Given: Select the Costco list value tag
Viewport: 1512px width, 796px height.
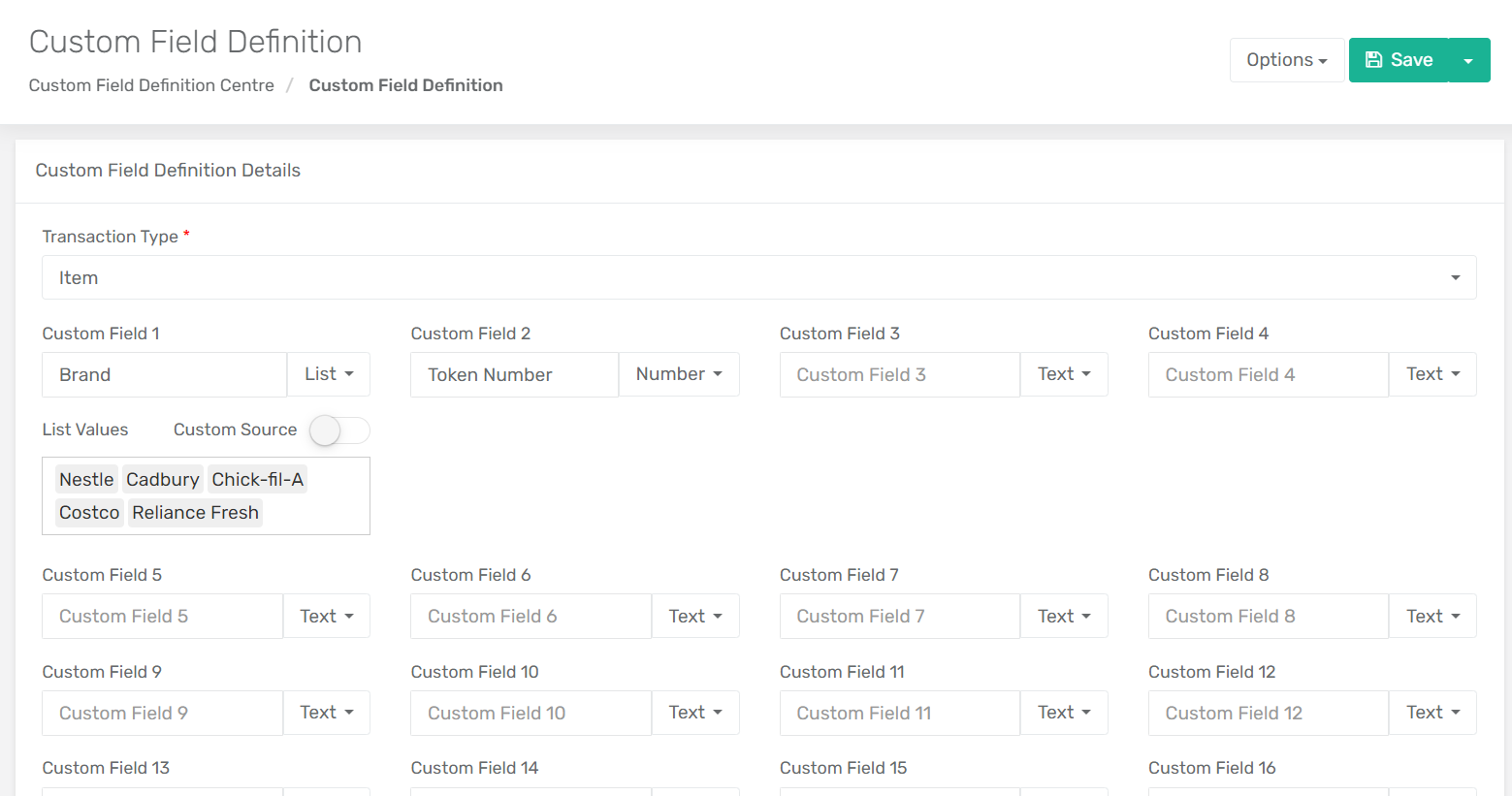Looking at the screenshot, I should [89, 512].
